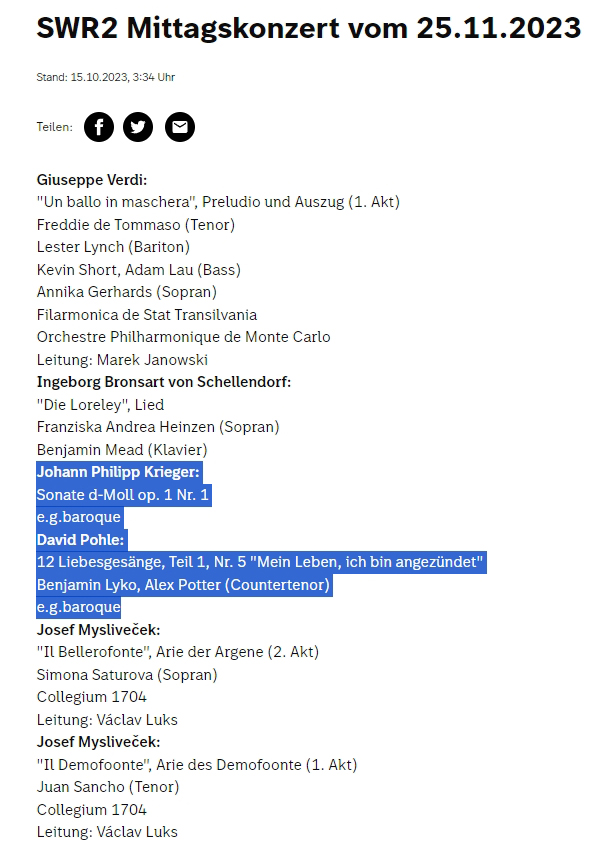This screenshot has width=601, height=863.
Task: Share the page via email icon
Action: tap(180, 127)
